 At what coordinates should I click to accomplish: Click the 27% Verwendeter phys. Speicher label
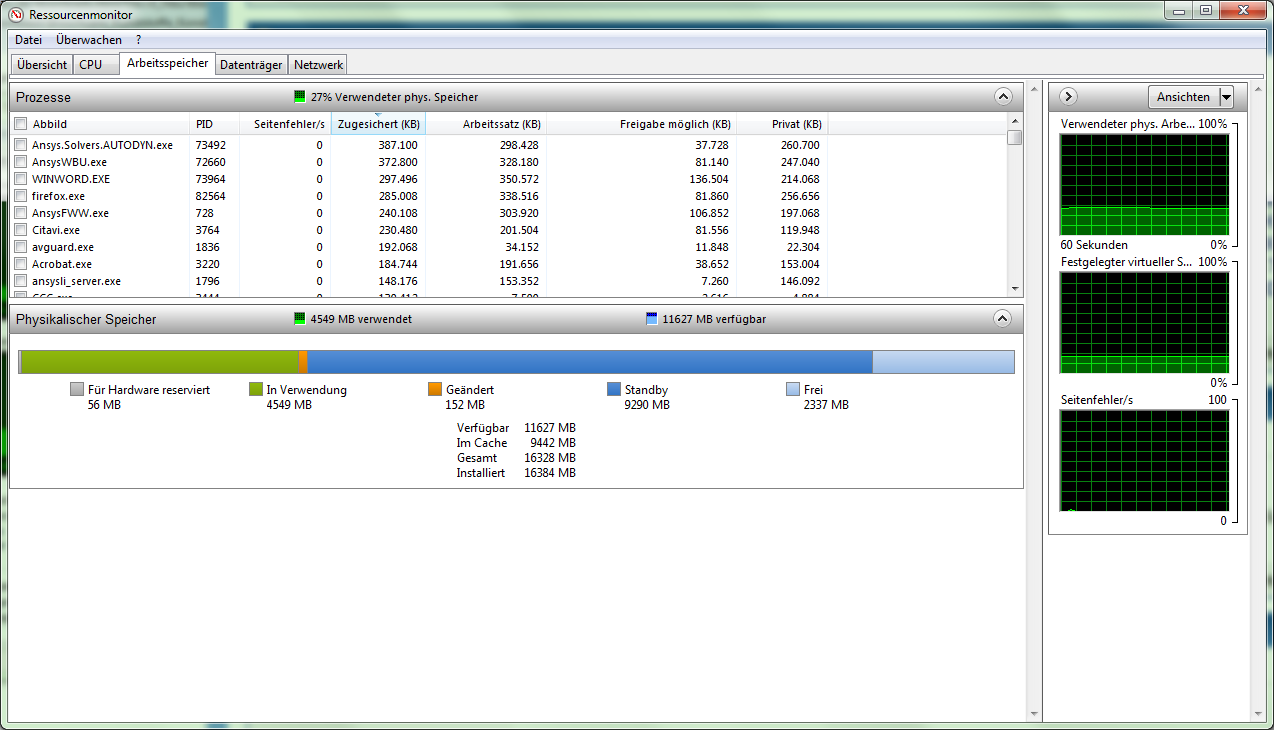click(x=394, y=97)
